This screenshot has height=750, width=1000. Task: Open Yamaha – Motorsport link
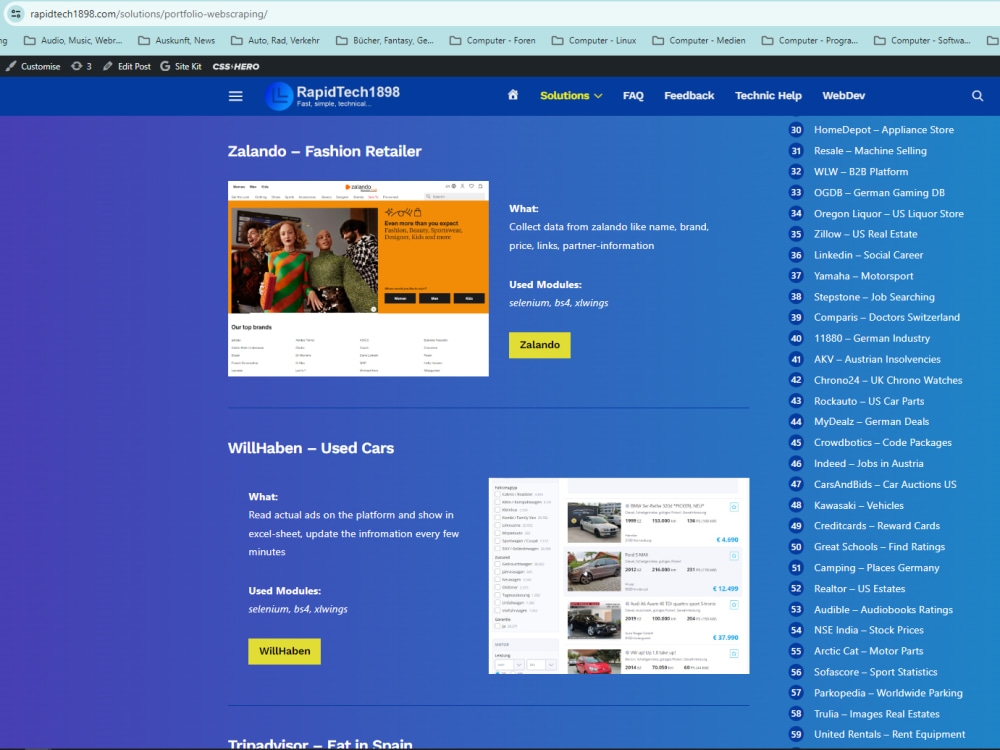click(864, 276)
